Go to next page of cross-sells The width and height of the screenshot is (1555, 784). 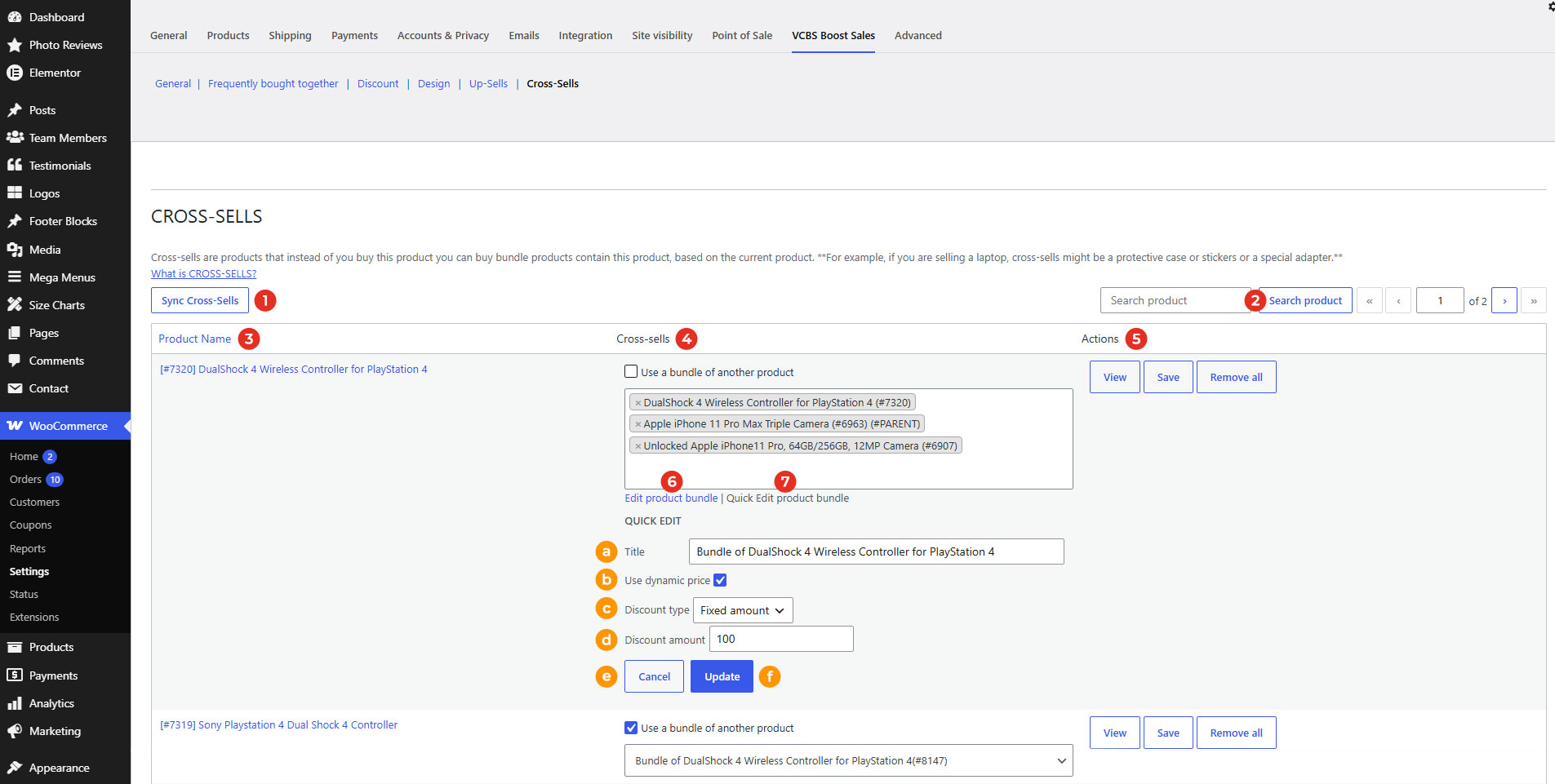click(x=1504, y=300)
